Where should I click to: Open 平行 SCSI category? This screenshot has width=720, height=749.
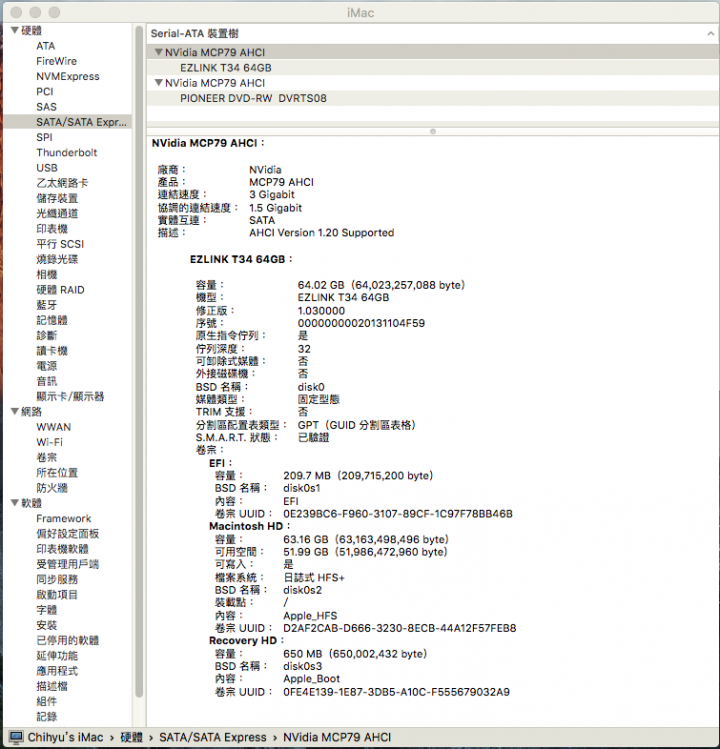coord(60,244)
